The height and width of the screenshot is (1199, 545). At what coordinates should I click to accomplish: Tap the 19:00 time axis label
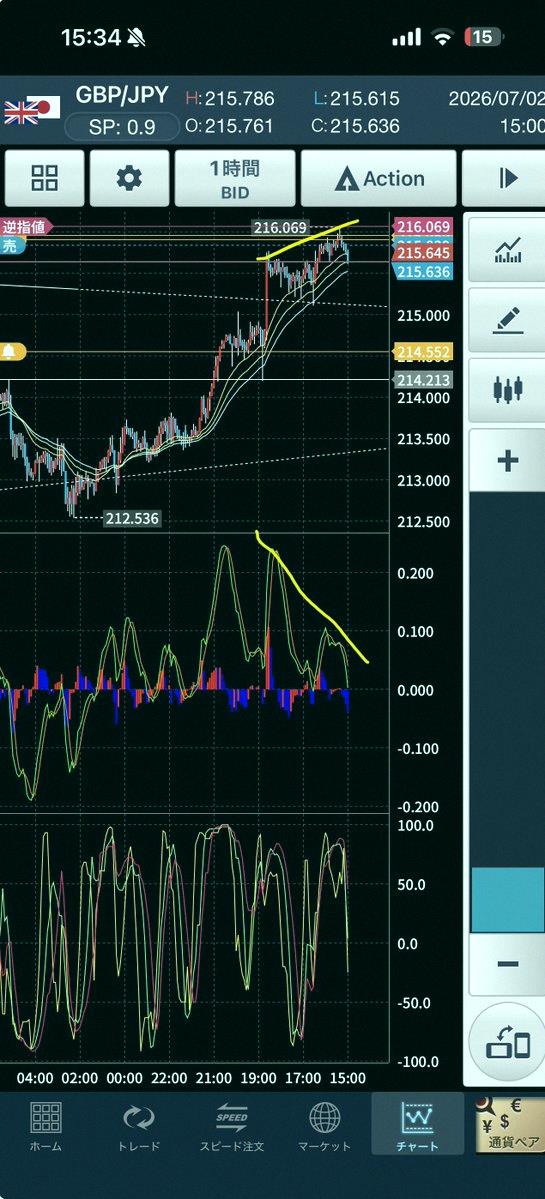tap(258, 1078)
